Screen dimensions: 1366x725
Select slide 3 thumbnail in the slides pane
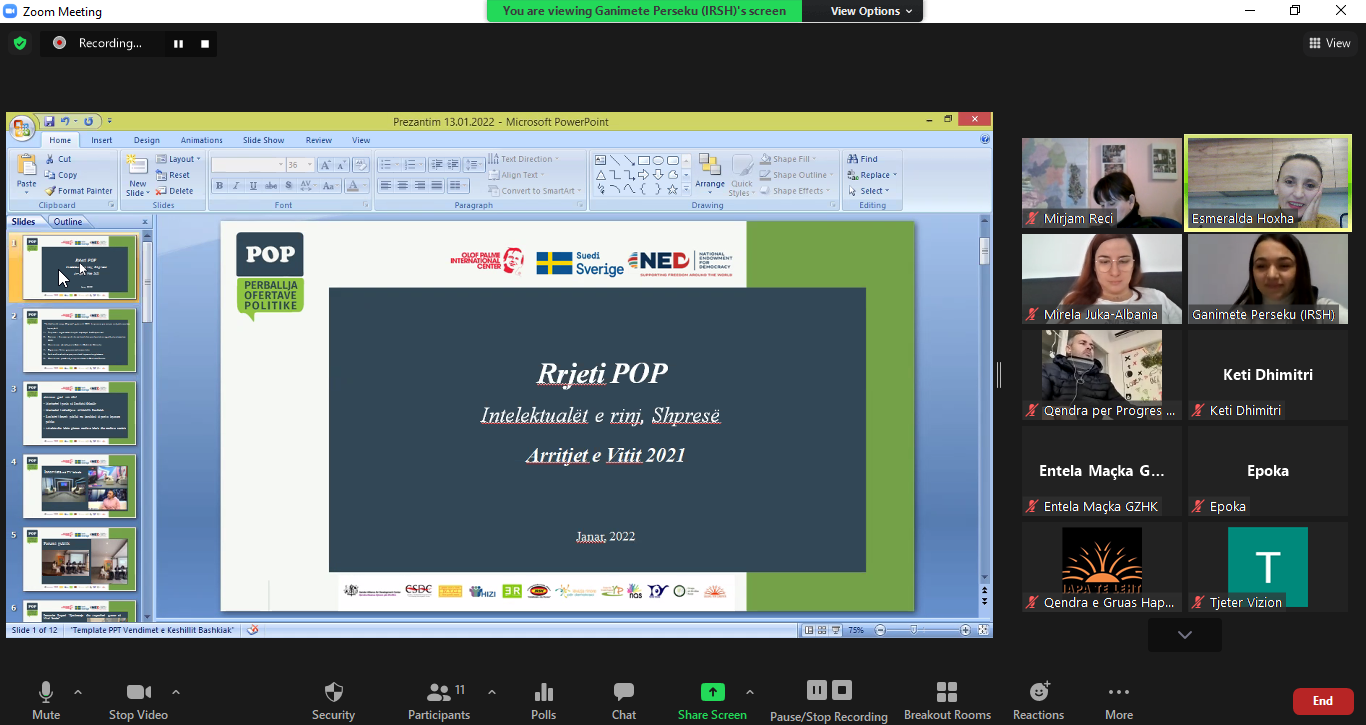click(80, 413)
